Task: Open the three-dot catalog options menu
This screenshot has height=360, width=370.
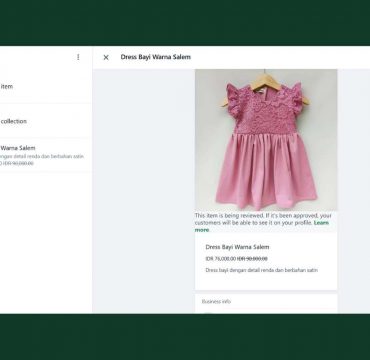Action: point(78,57)
